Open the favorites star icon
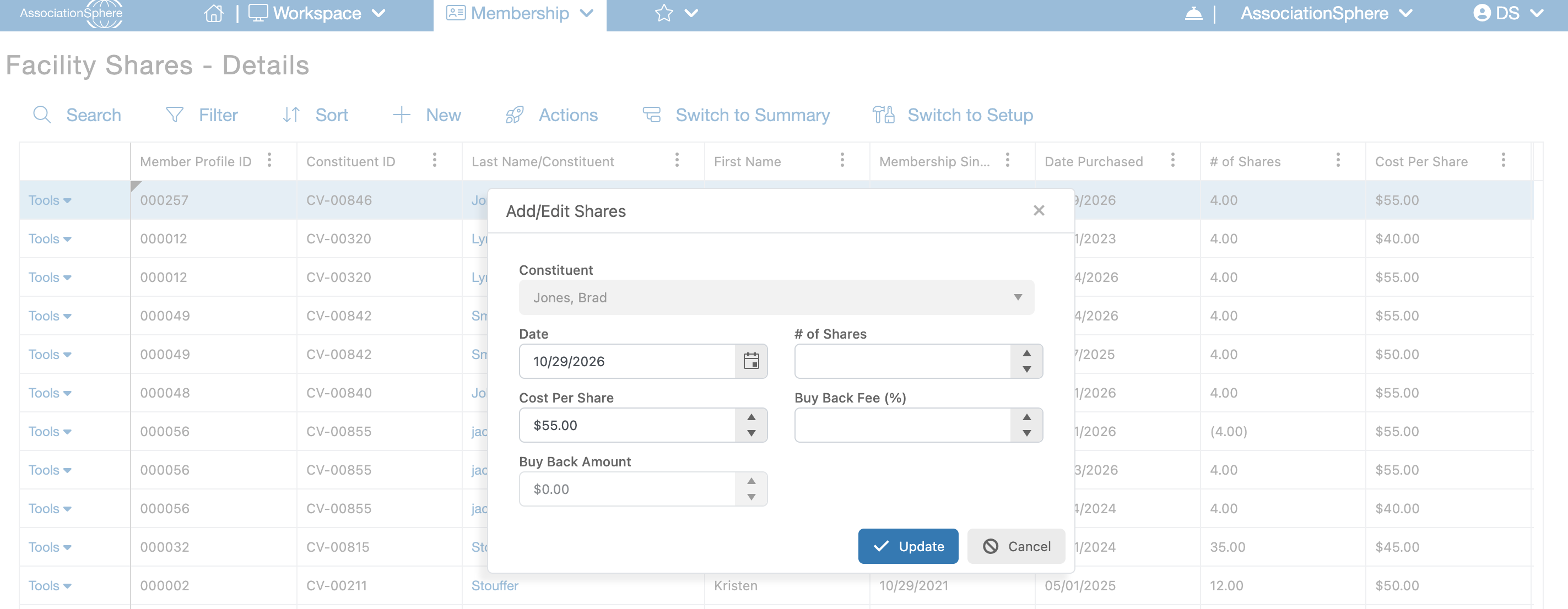This screenshot has height=609, width=1568. [663, 13]
